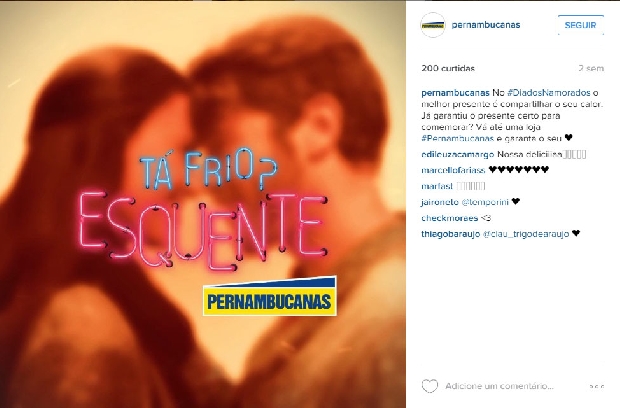The width and height of the screenshot is (620, 408).
Task: Click the Seguir follow button
Action: [580, 25]
